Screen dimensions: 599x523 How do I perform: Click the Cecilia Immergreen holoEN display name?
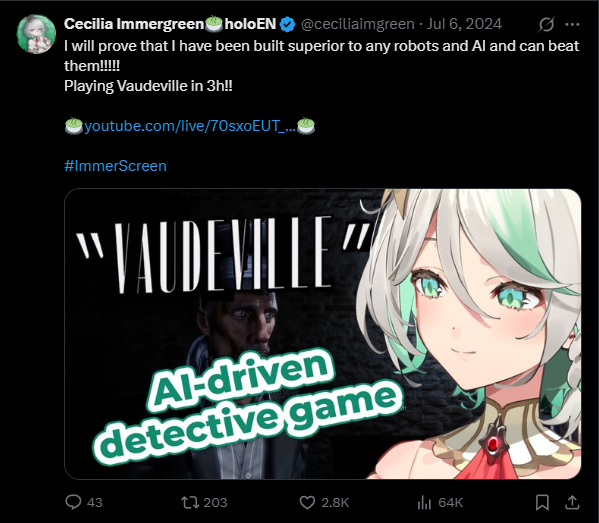(170, 24)
